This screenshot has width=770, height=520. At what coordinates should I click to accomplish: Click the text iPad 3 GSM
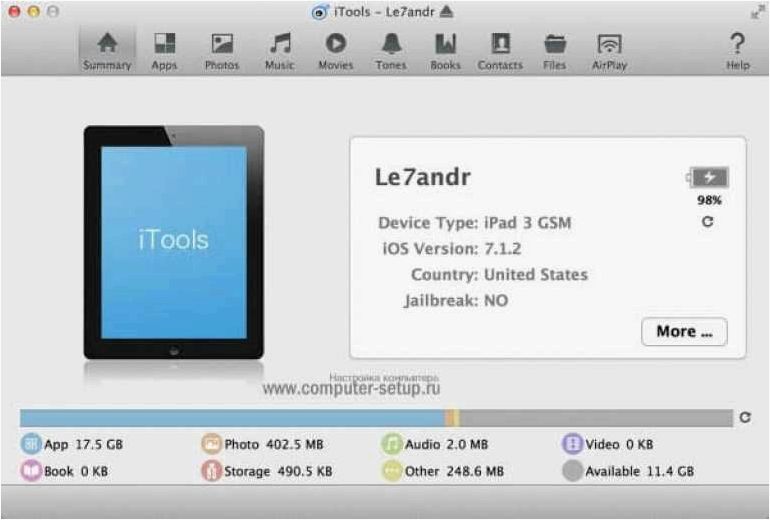(528, 223)
